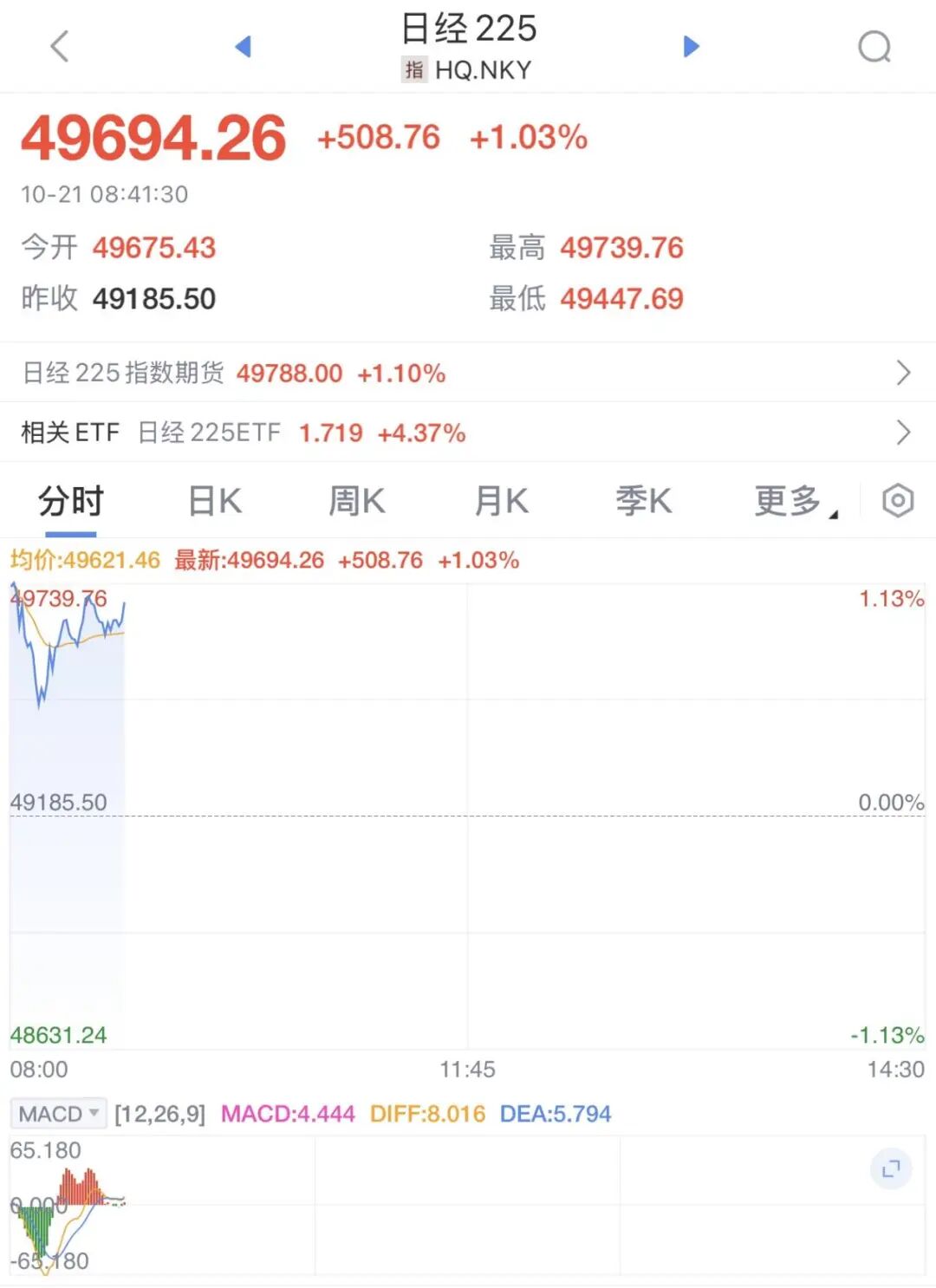
Task: Switch to the 日K tab
Action: (215, 501)
